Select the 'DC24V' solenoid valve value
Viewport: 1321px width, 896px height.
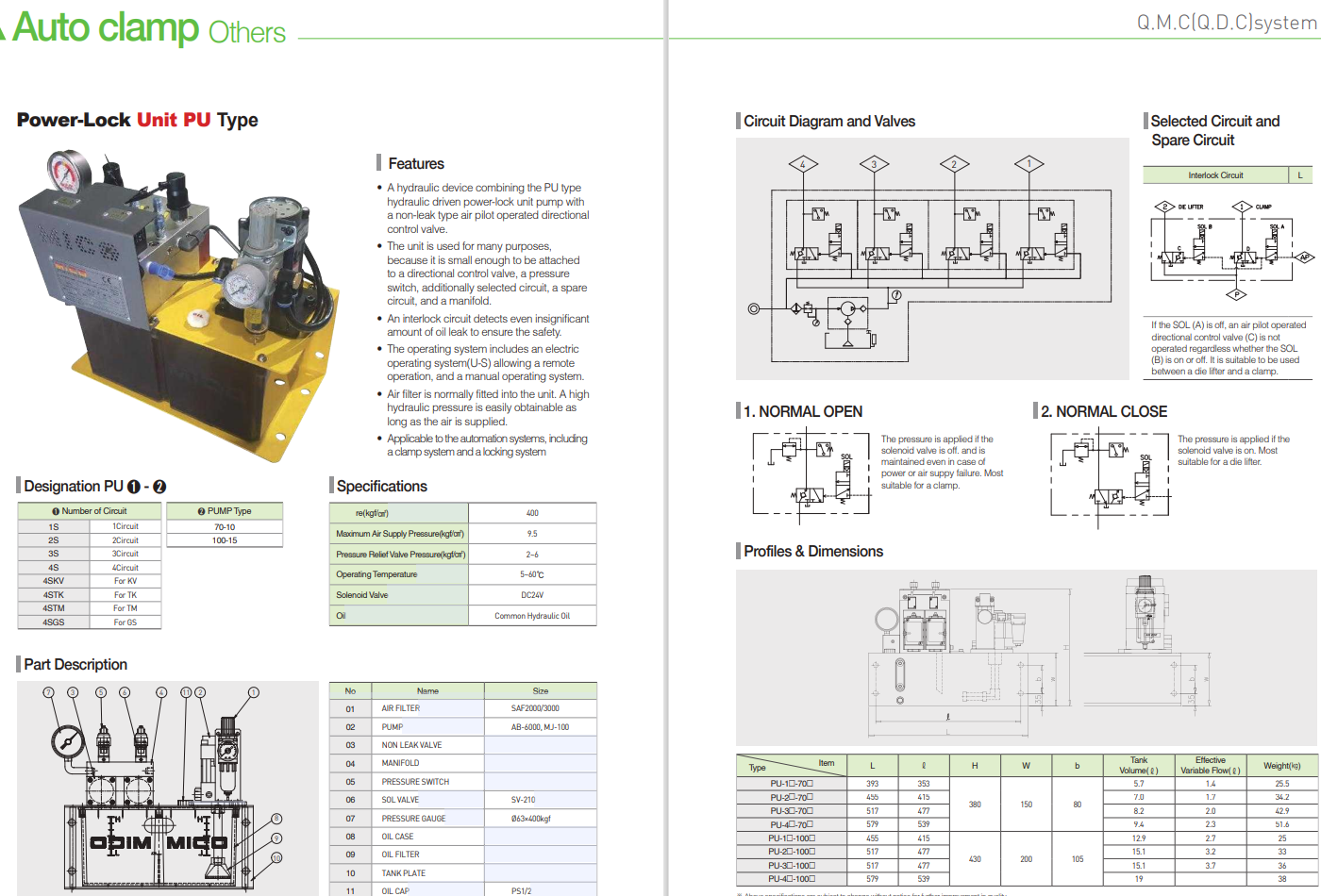[532, 595]
